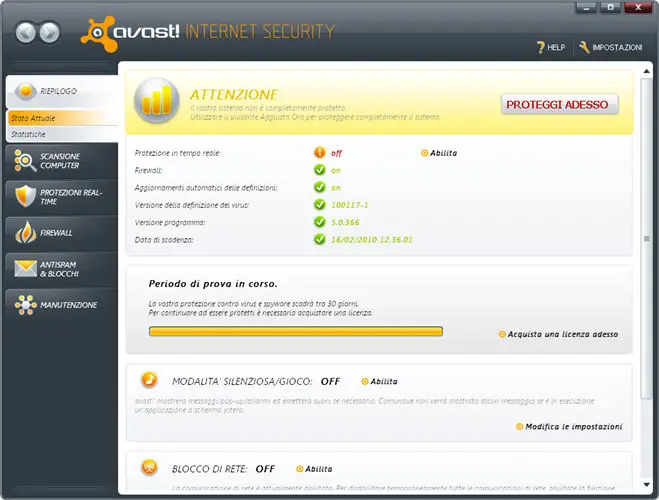Click Acquista una licenza adesso link
Screen dimensions: 659x500
558,334
